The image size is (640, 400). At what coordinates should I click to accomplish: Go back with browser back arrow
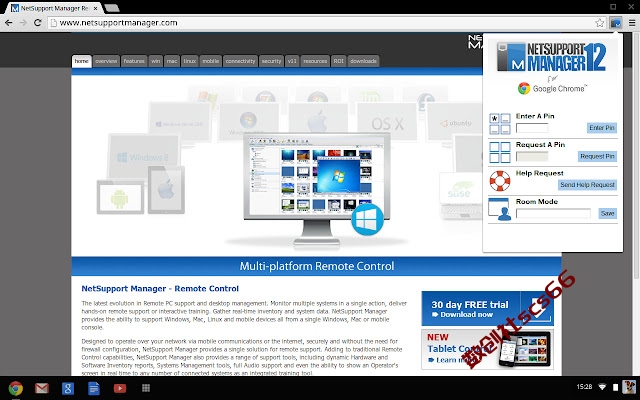tap(9, 23)
